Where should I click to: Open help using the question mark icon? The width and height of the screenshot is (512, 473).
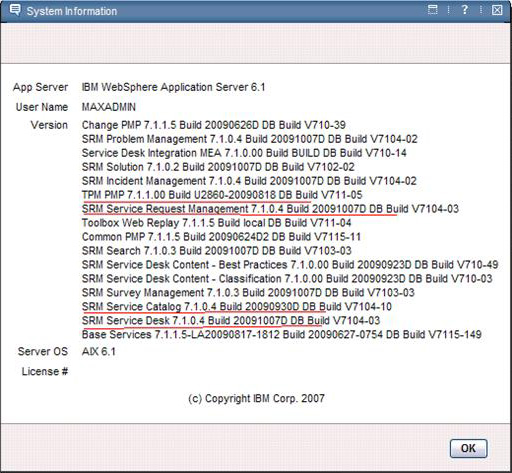click(x=464, y=10)
